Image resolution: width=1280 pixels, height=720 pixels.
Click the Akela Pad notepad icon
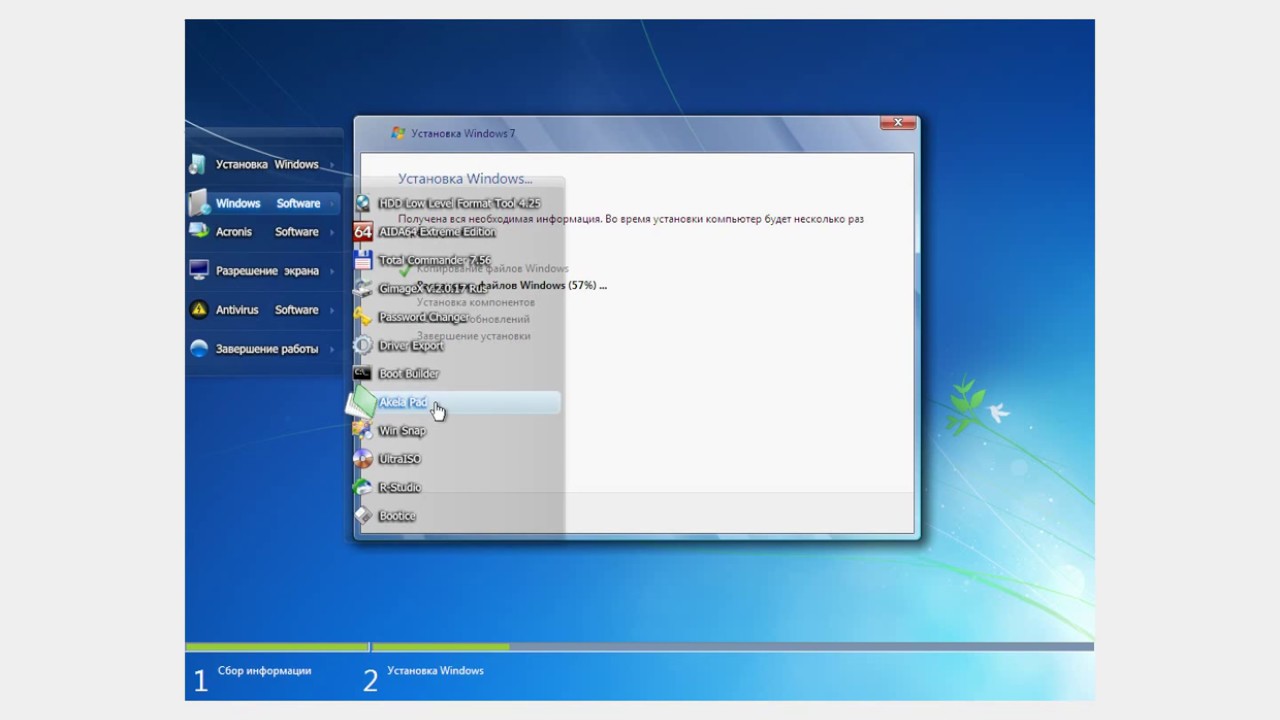361,402
